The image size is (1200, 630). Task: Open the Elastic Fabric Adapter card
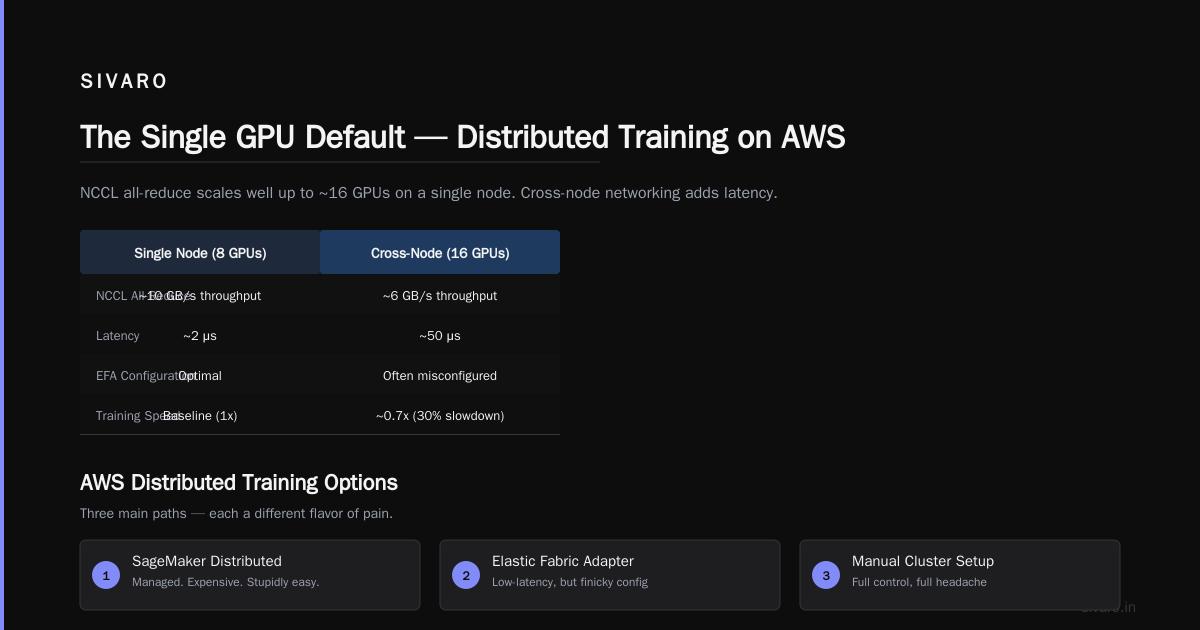pos(610,575)
